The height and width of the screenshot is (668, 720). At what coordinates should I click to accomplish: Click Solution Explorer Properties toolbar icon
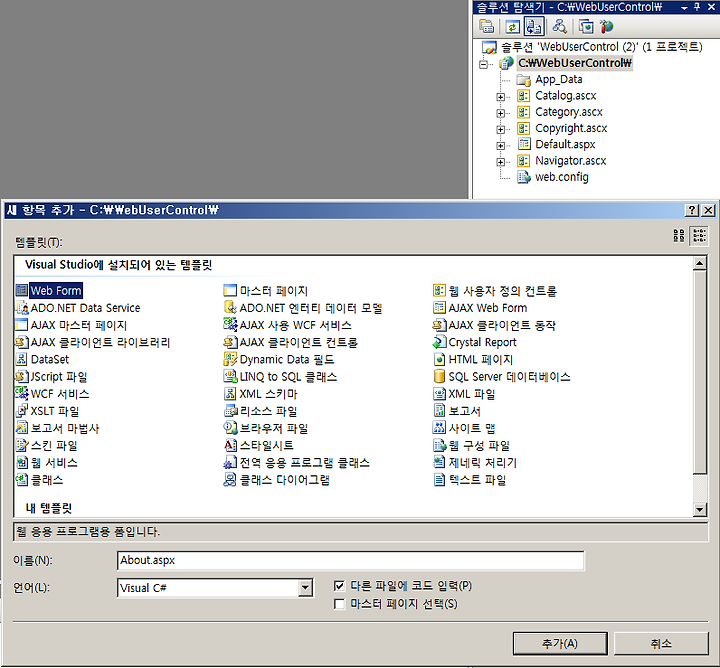487,27
